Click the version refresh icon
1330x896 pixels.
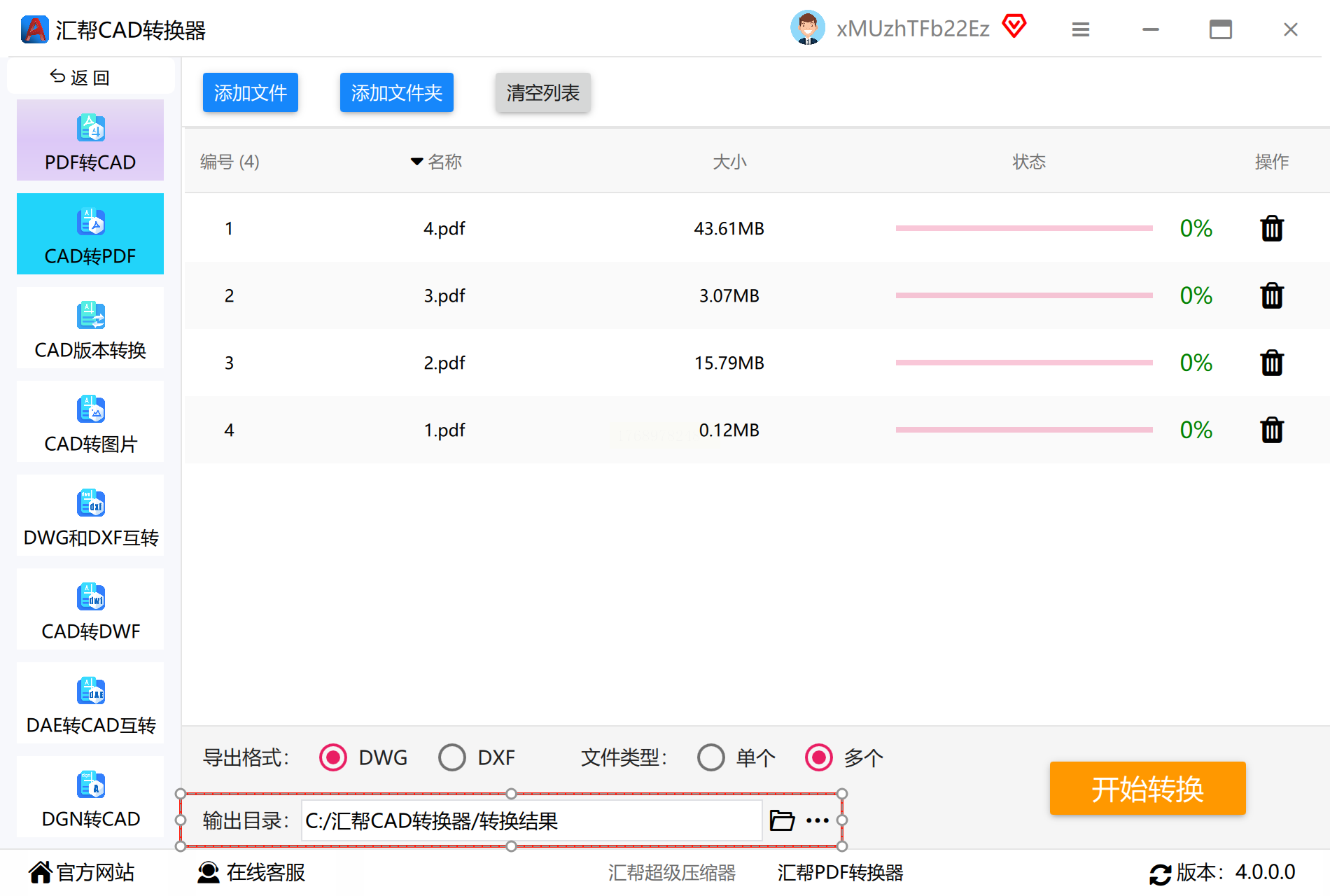coord(1160,874)
